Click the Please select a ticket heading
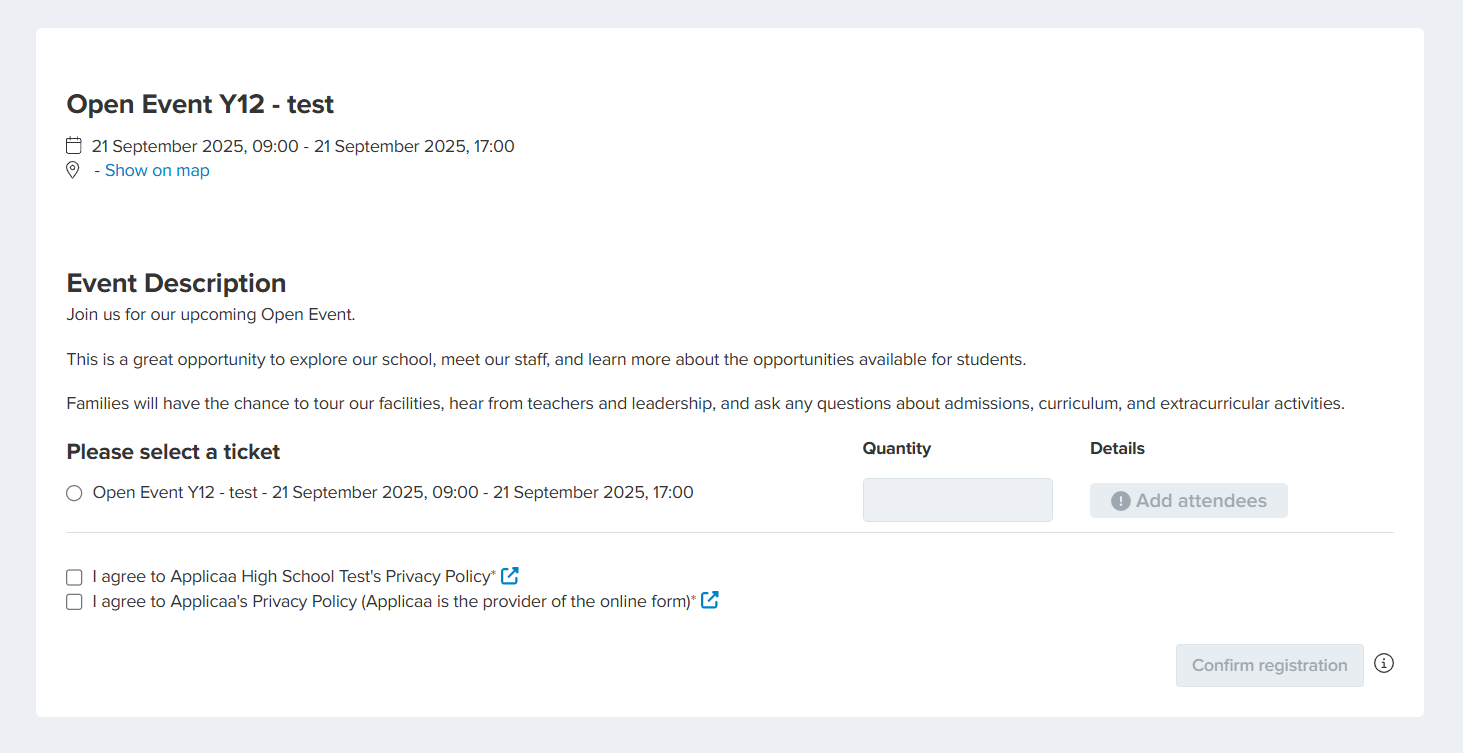 click(173, 452)
